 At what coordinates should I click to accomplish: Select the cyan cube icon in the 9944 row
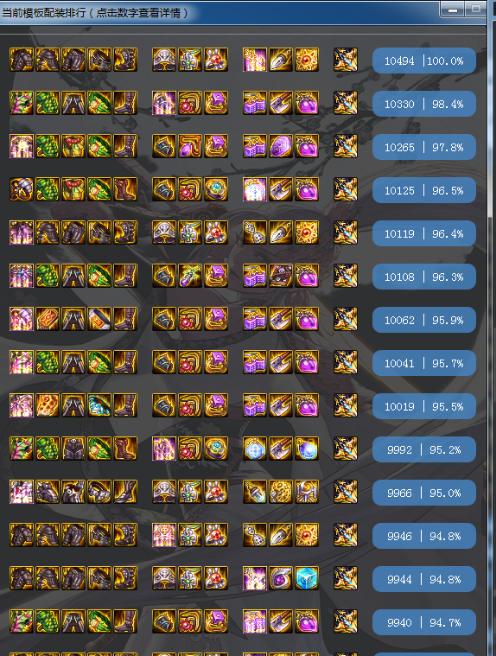click(x=307, y=578)
